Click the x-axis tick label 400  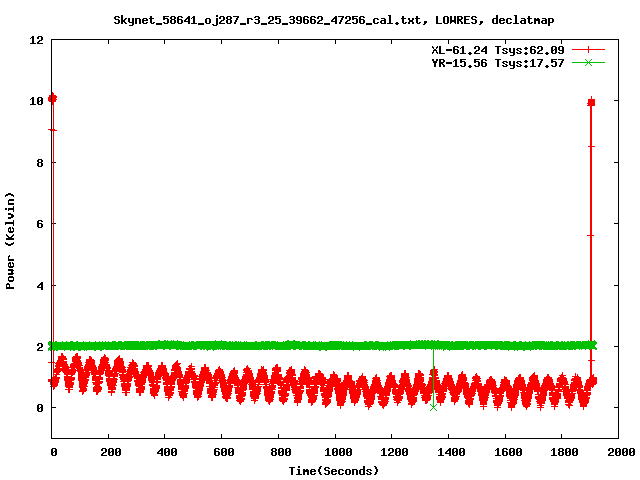click(x=167, y=452)
